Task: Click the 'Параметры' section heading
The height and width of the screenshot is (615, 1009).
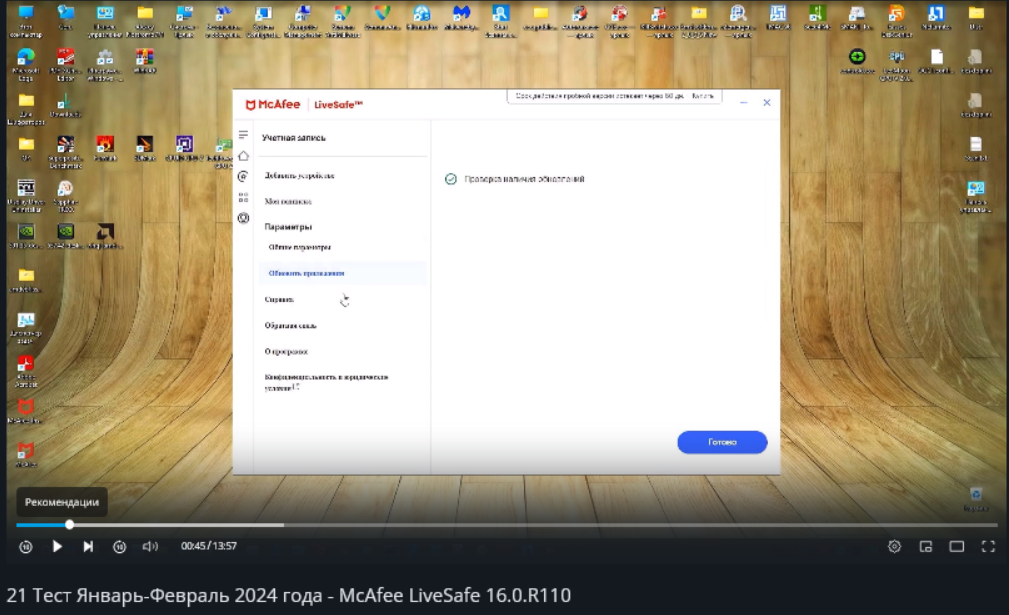Action: coord(288,226)
